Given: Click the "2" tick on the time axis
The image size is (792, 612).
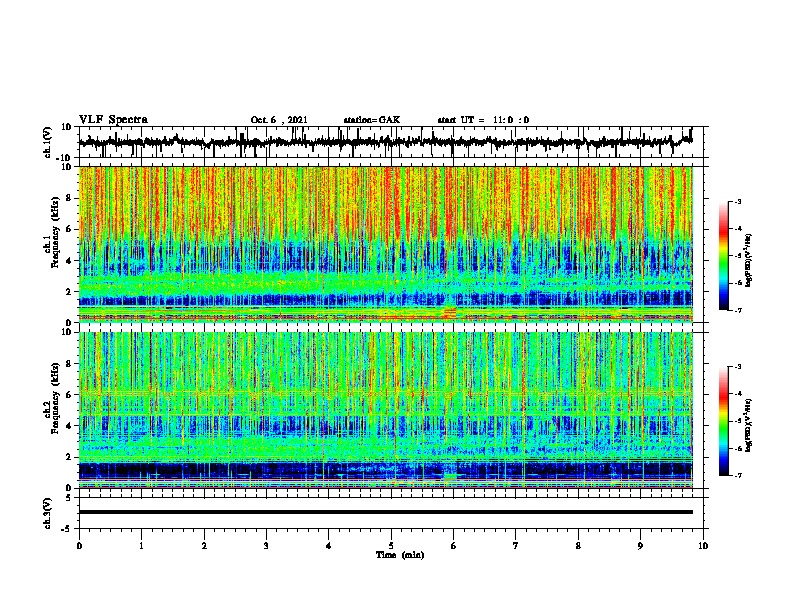Looking at the screenshot, I should click(x=204, y=546).
